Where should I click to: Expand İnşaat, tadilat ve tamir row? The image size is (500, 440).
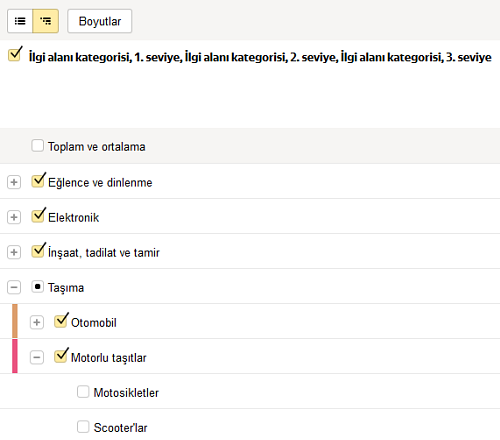(14, 252)
